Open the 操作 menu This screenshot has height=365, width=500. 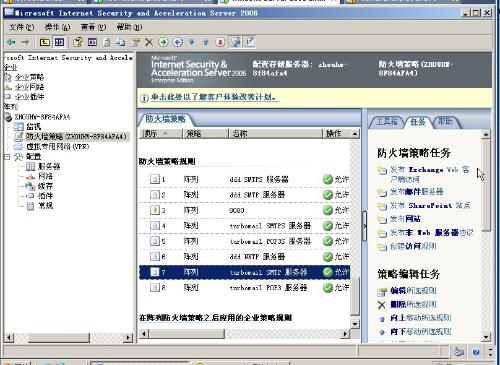pyautogui.click(x=57, y=27)
